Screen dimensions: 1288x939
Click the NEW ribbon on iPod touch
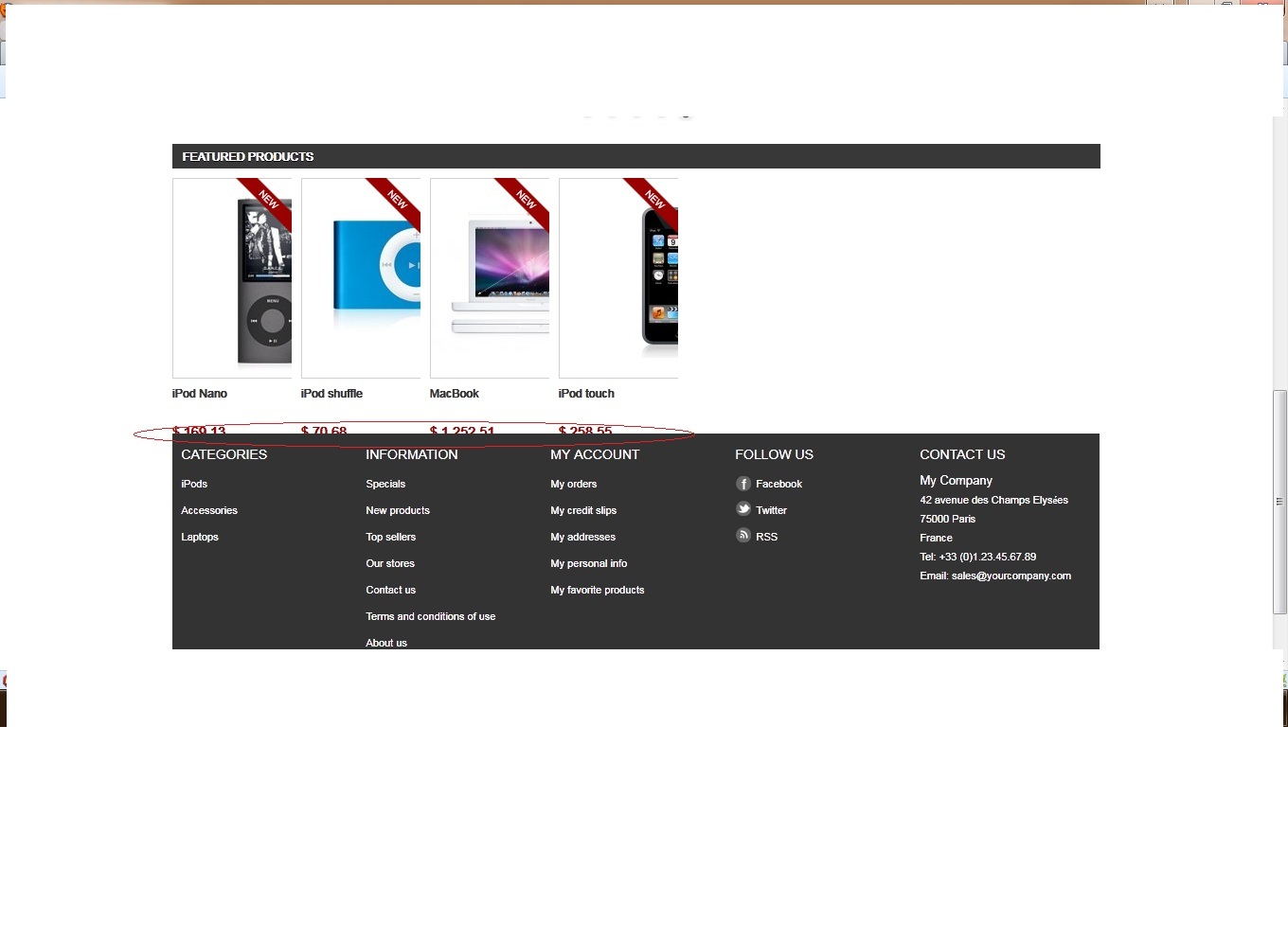coord(656,200)
